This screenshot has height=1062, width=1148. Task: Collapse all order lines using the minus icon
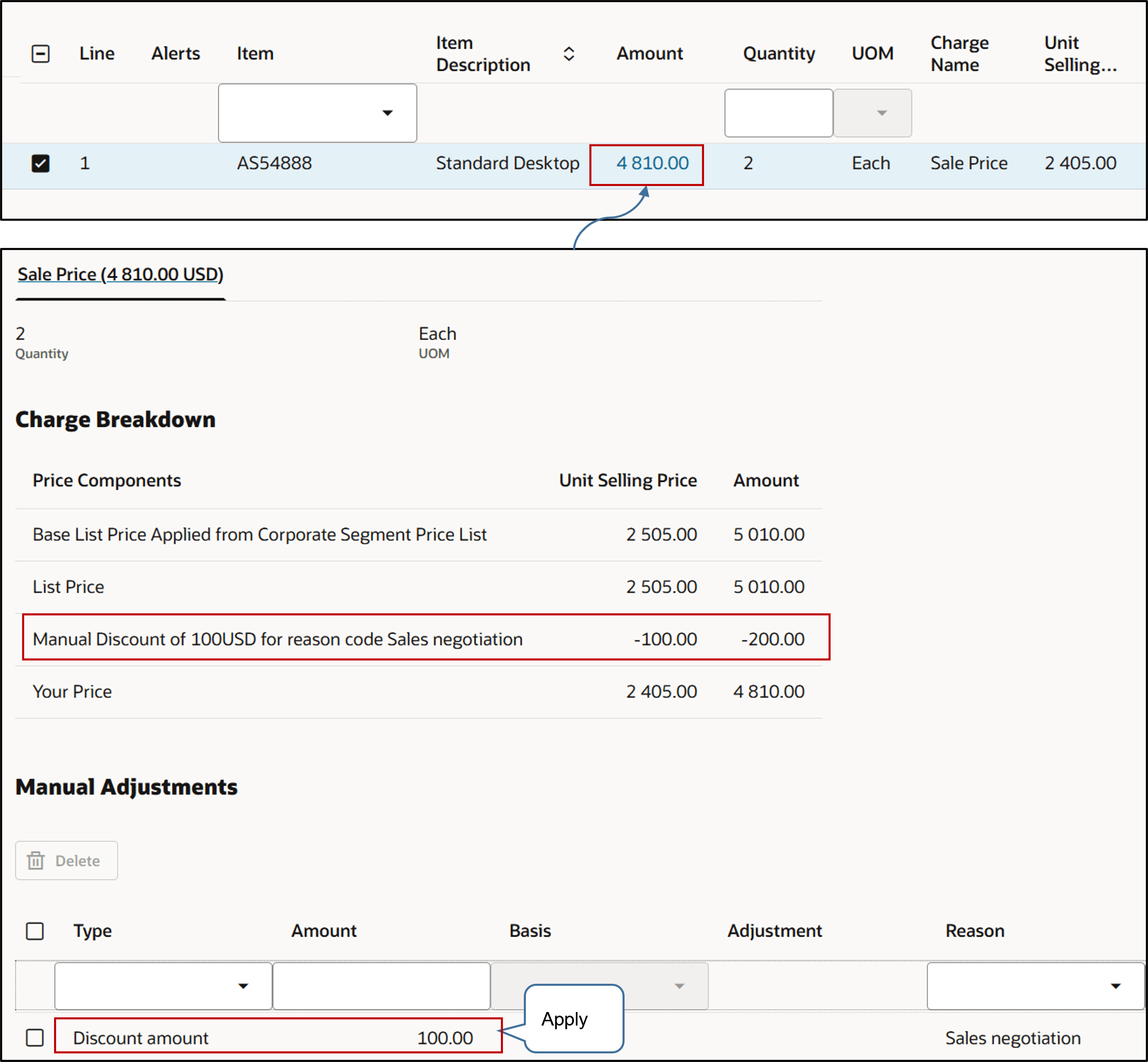[x=40, y=53]
